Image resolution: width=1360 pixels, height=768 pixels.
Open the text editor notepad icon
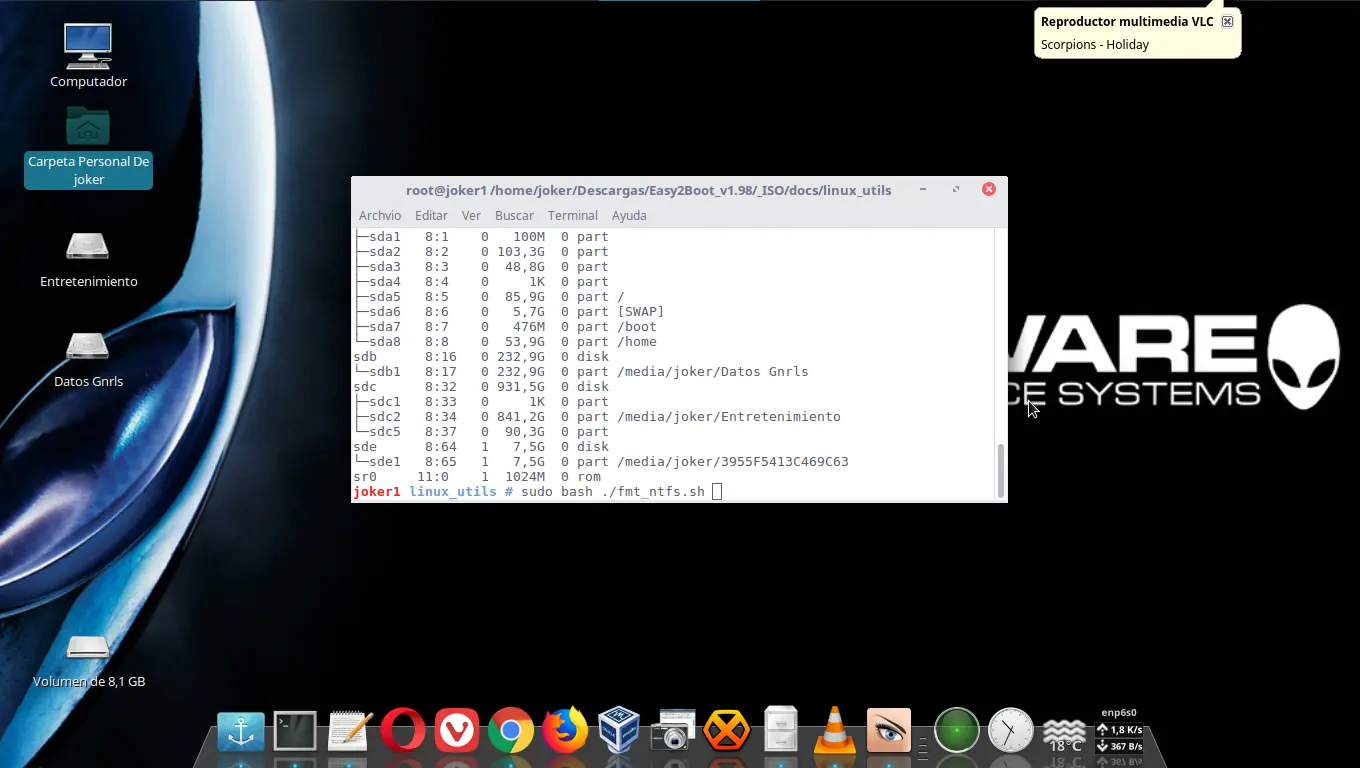(349, 732)
